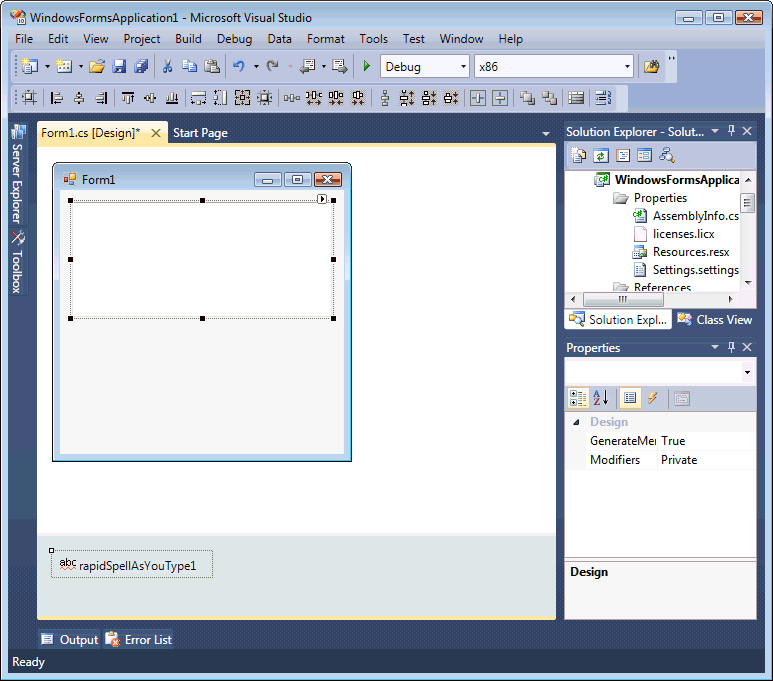The width and height of the screenshot is (773, 681).
Task: Click the Redo arrow icon
Action: (x=273, y=66)
